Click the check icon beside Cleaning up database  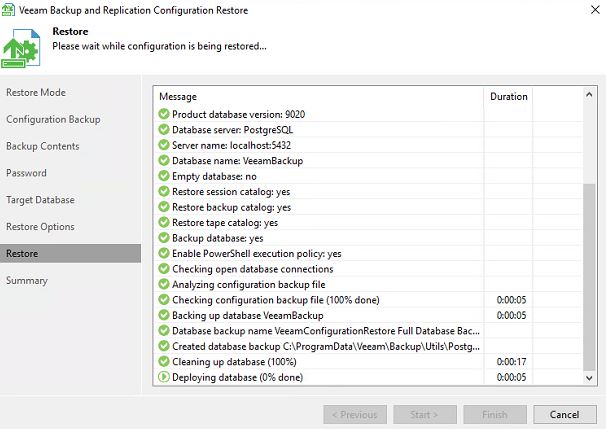point(164,362)
